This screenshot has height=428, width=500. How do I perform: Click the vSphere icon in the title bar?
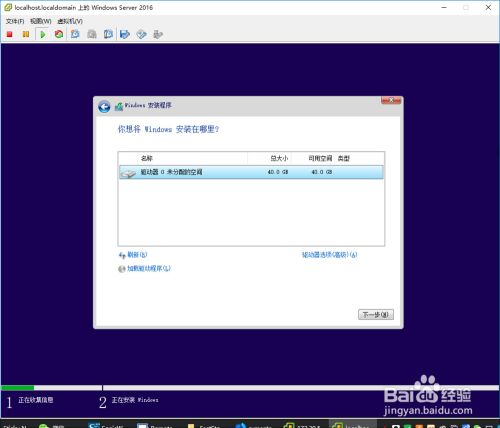click(8, 7)
